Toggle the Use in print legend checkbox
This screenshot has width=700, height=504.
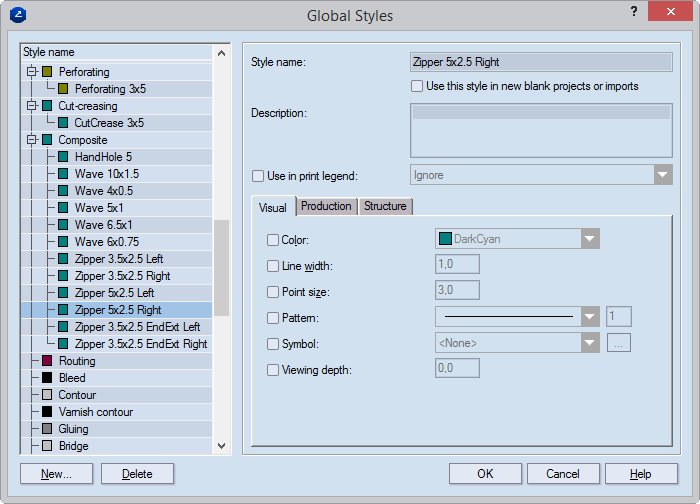tap(258, 176)
